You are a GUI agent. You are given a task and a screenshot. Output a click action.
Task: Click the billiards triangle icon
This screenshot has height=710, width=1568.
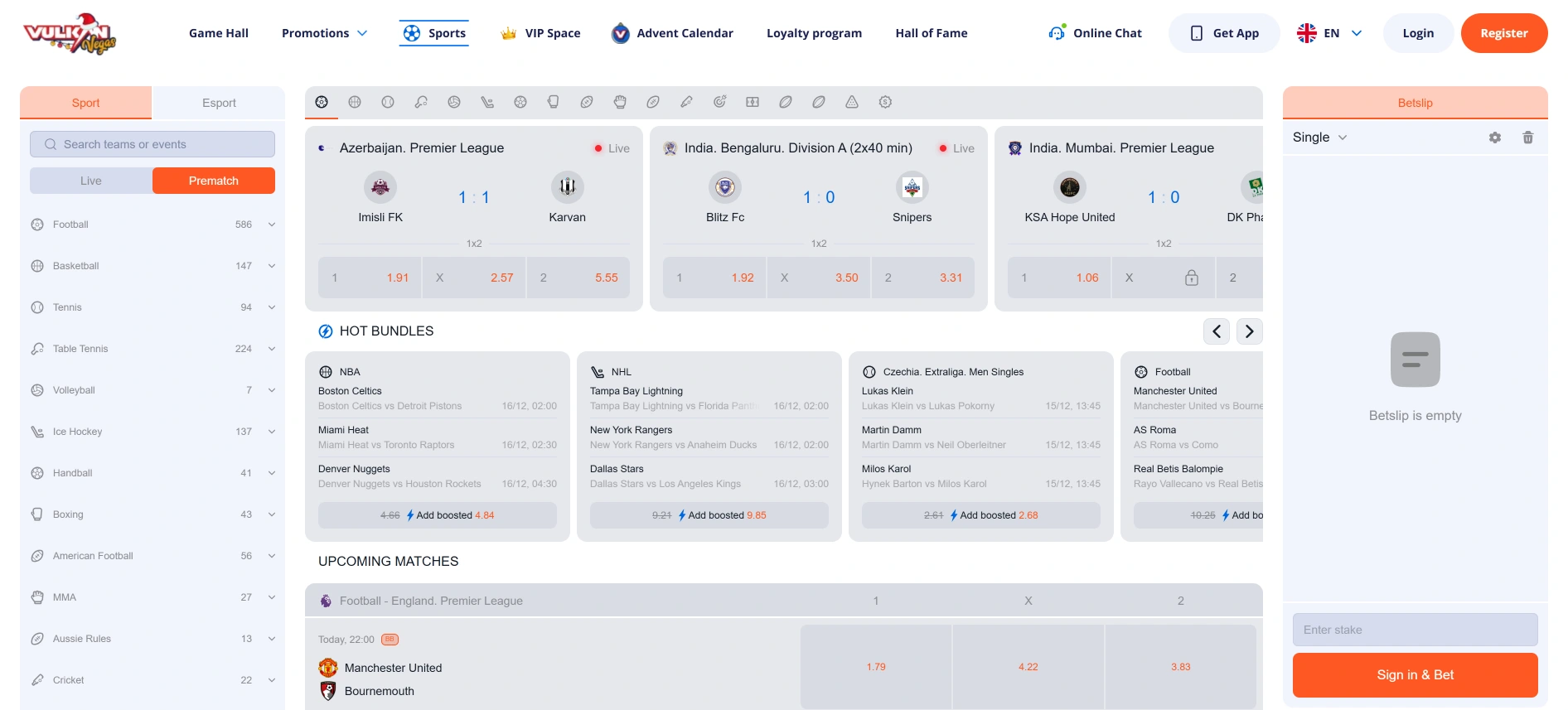pyautogui.click(x=852, y=102)
